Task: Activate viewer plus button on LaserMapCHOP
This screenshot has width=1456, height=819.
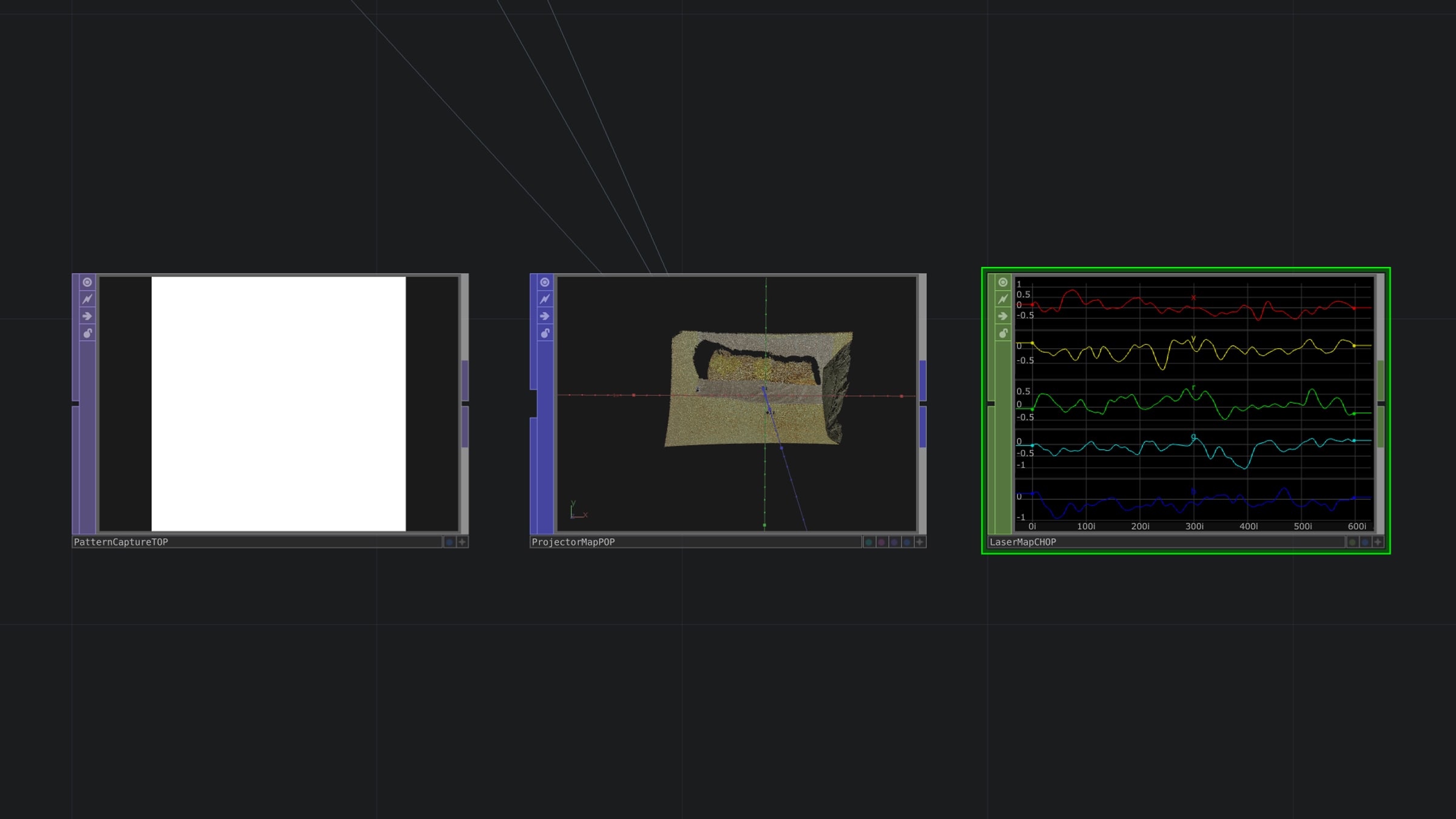Action: point(1378,542)
